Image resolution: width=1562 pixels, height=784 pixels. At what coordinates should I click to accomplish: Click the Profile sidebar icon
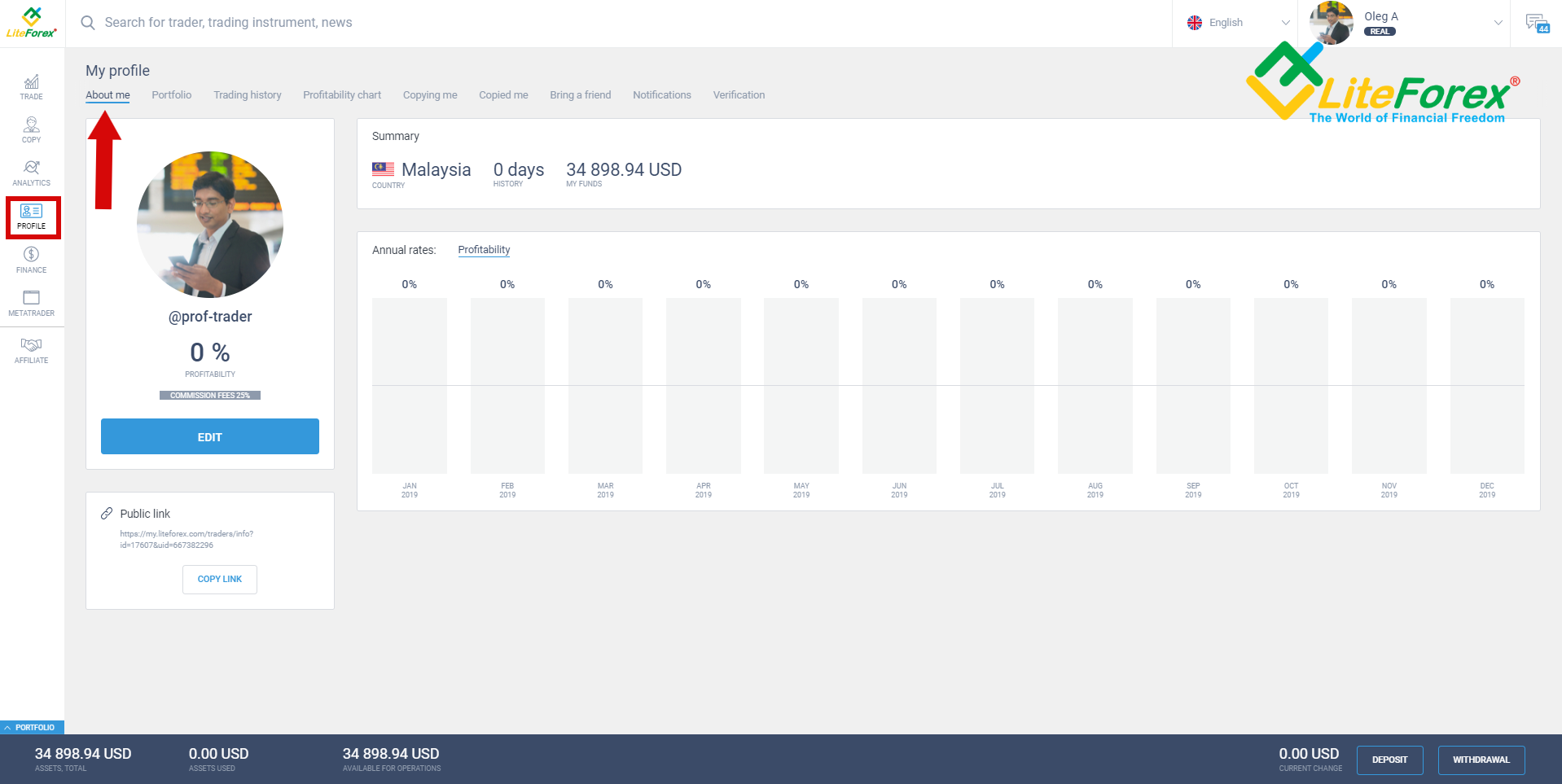coord(31,217)
